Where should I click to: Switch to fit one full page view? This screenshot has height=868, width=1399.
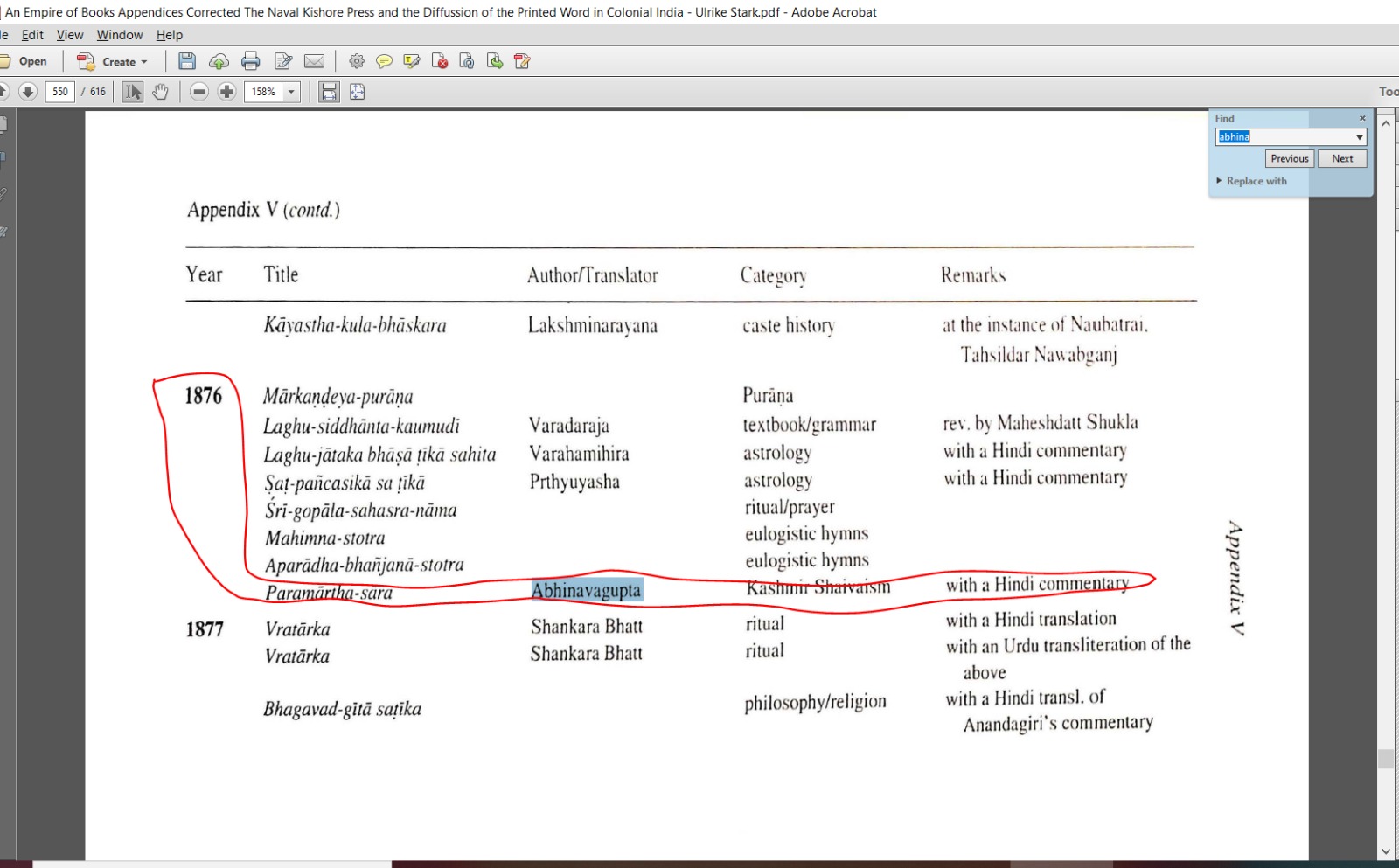click(x=358, y=92)
